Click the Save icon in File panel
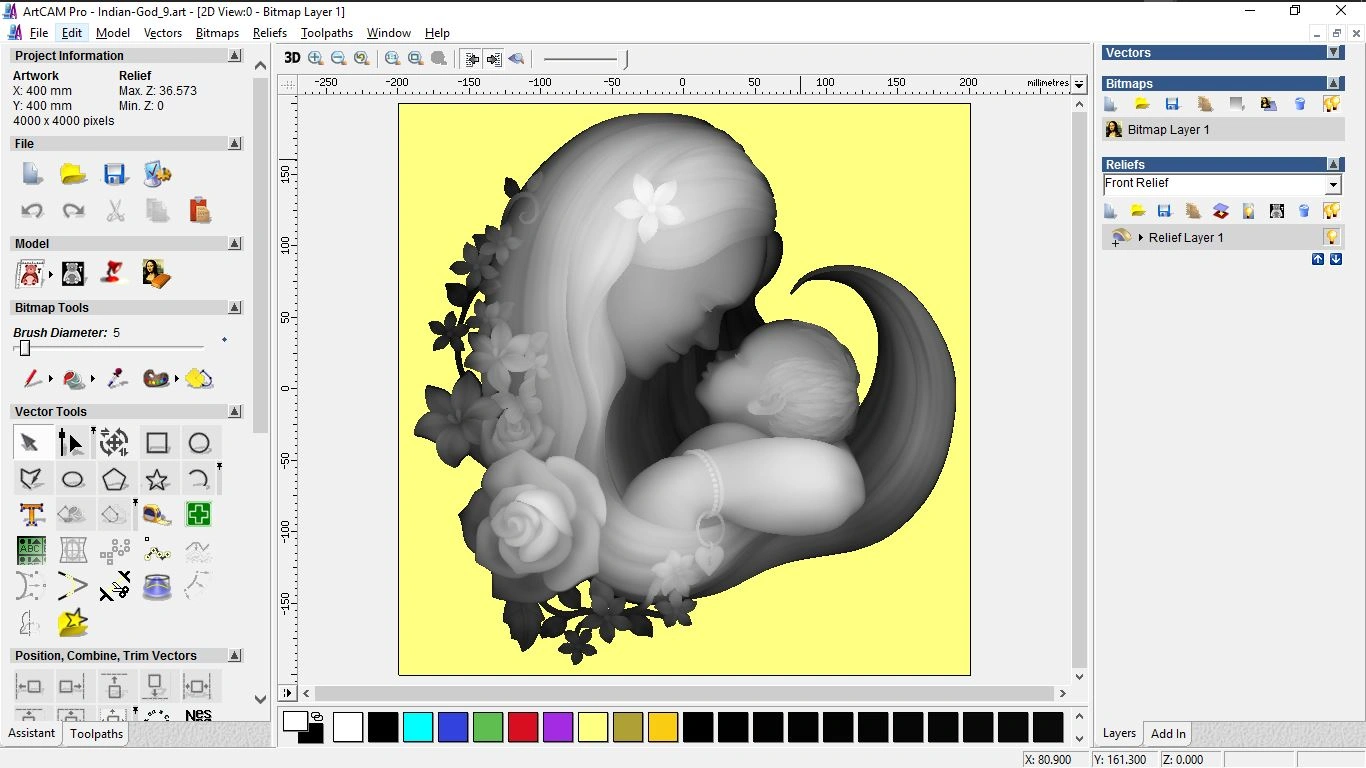Image resolution: width=1366 pixels, height=768 pixels. [115, 174]
